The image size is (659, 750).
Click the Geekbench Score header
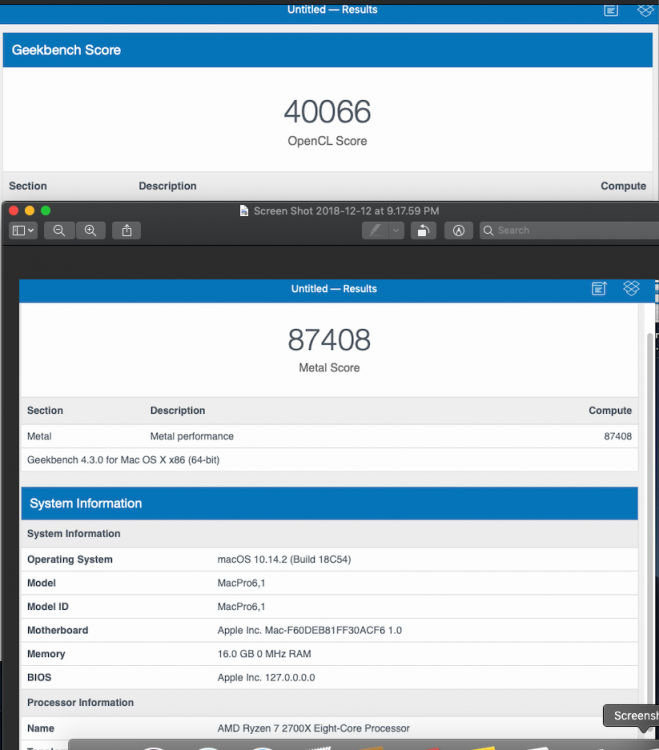[328, 50]
